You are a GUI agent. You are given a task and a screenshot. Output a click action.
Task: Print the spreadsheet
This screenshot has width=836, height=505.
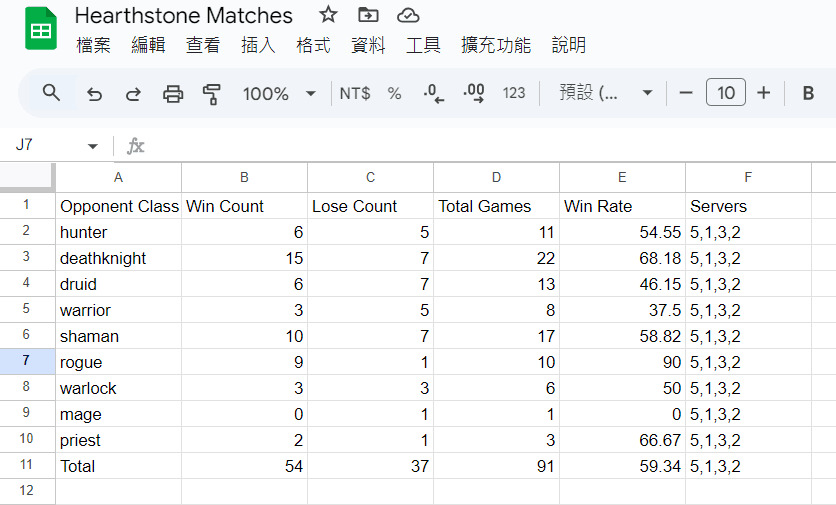click(173, 94)
